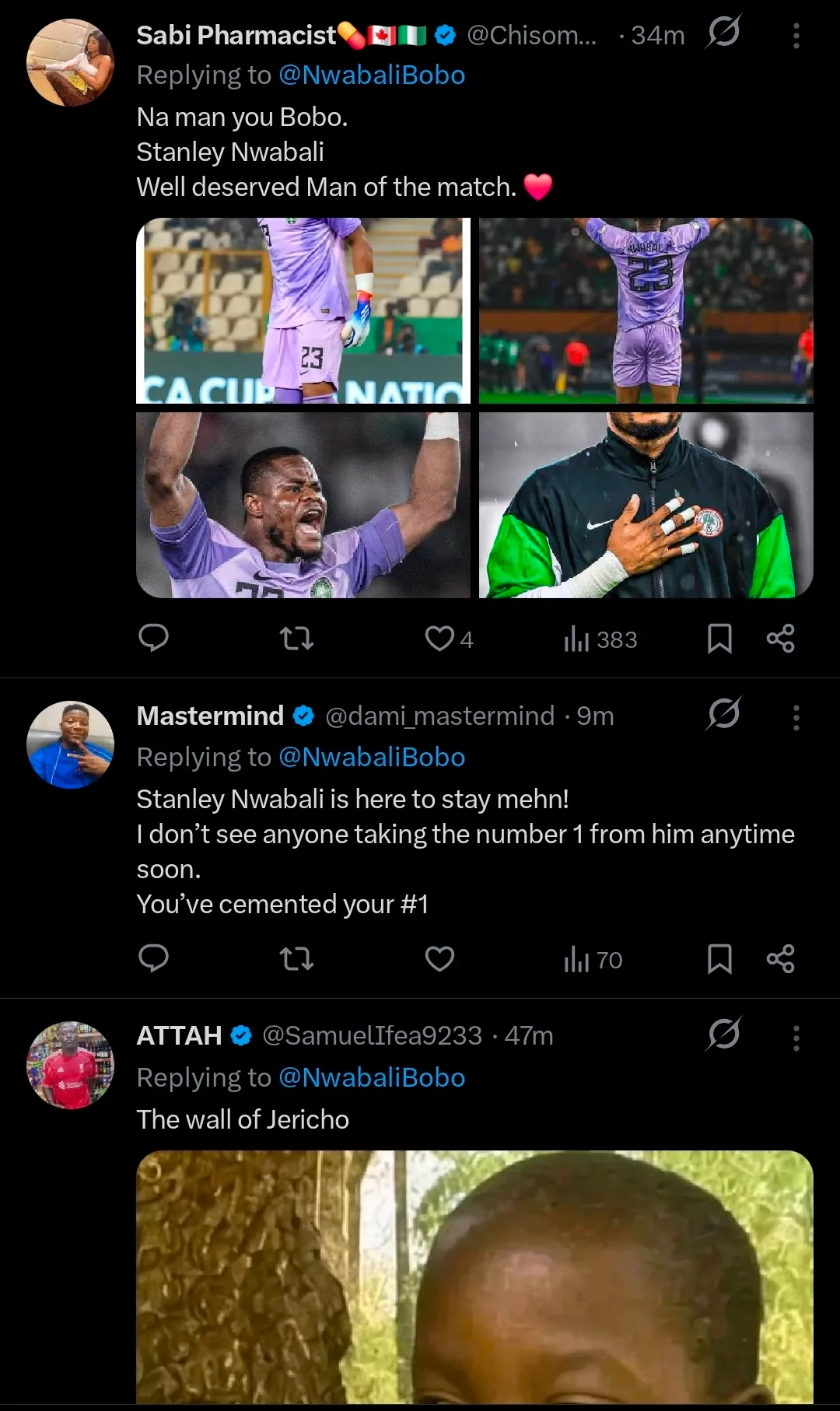This screenshot has height=1411, width=840.
Task: Open Mastermind's profile picture
Action: pos(70,745)
